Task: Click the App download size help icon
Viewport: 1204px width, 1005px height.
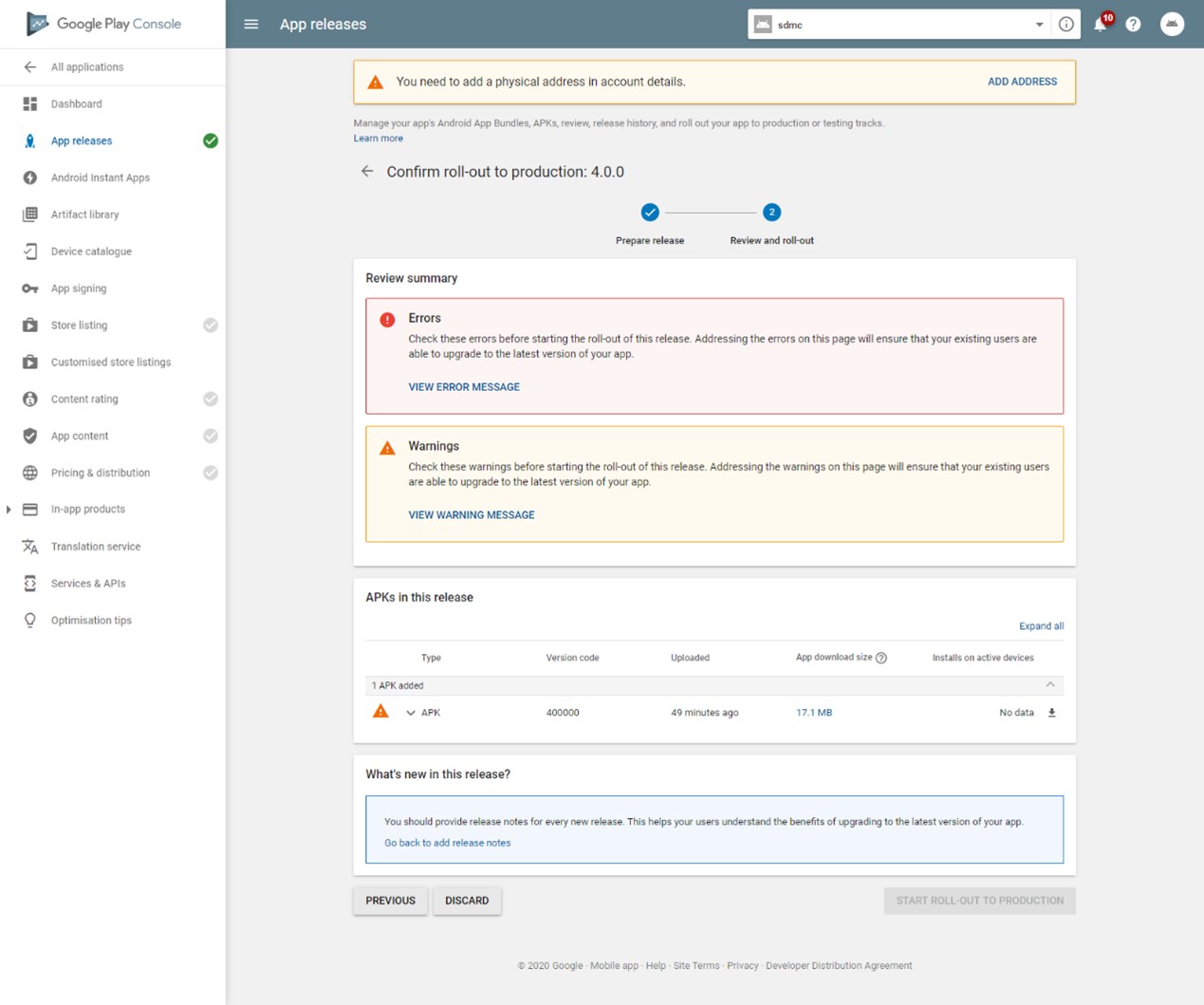Action: click(881, 658)
